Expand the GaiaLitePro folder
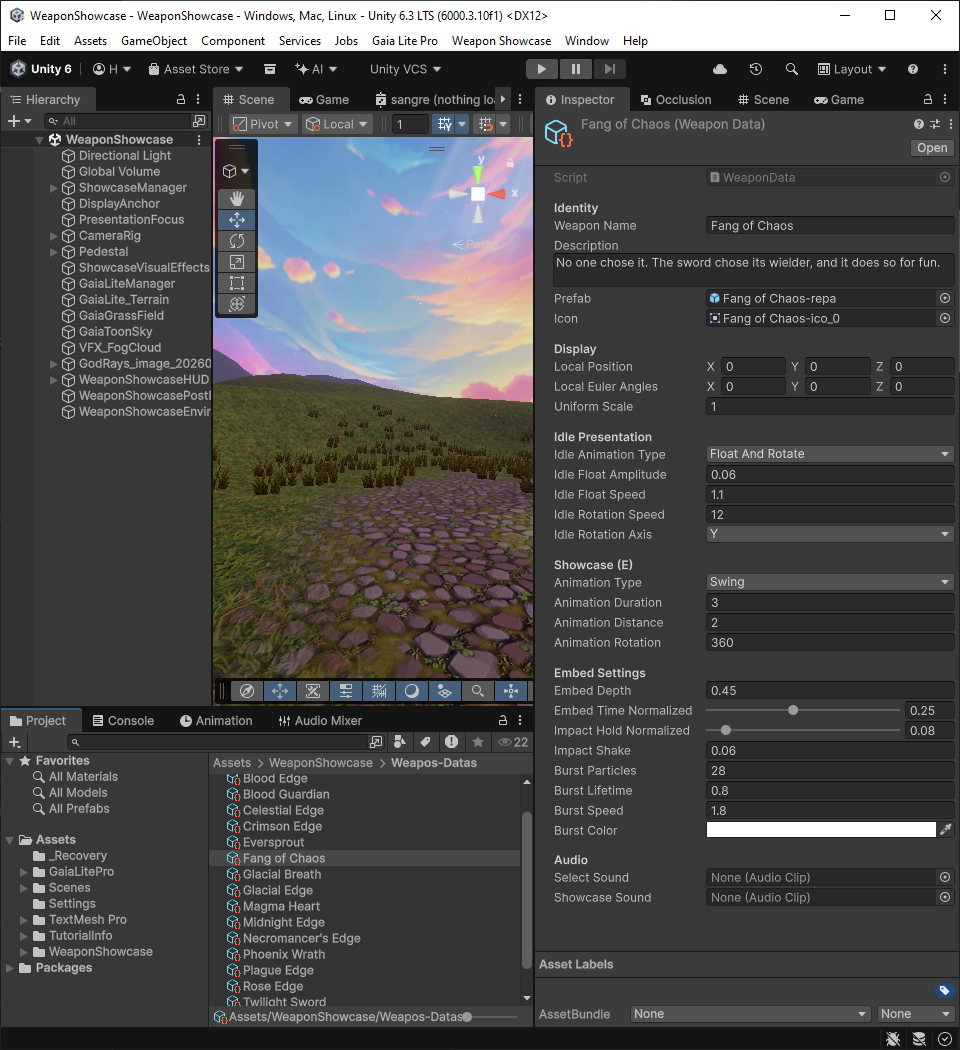Screen dimensions: 960x1050 pyautogui.click(x=23, y=872)
